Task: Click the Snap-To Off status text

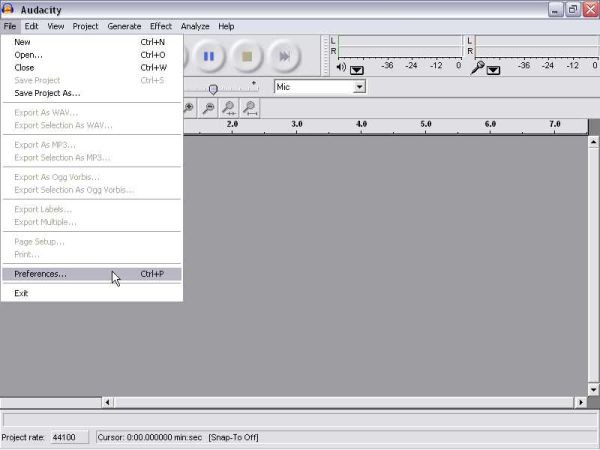Action: (x=233, y=437)
